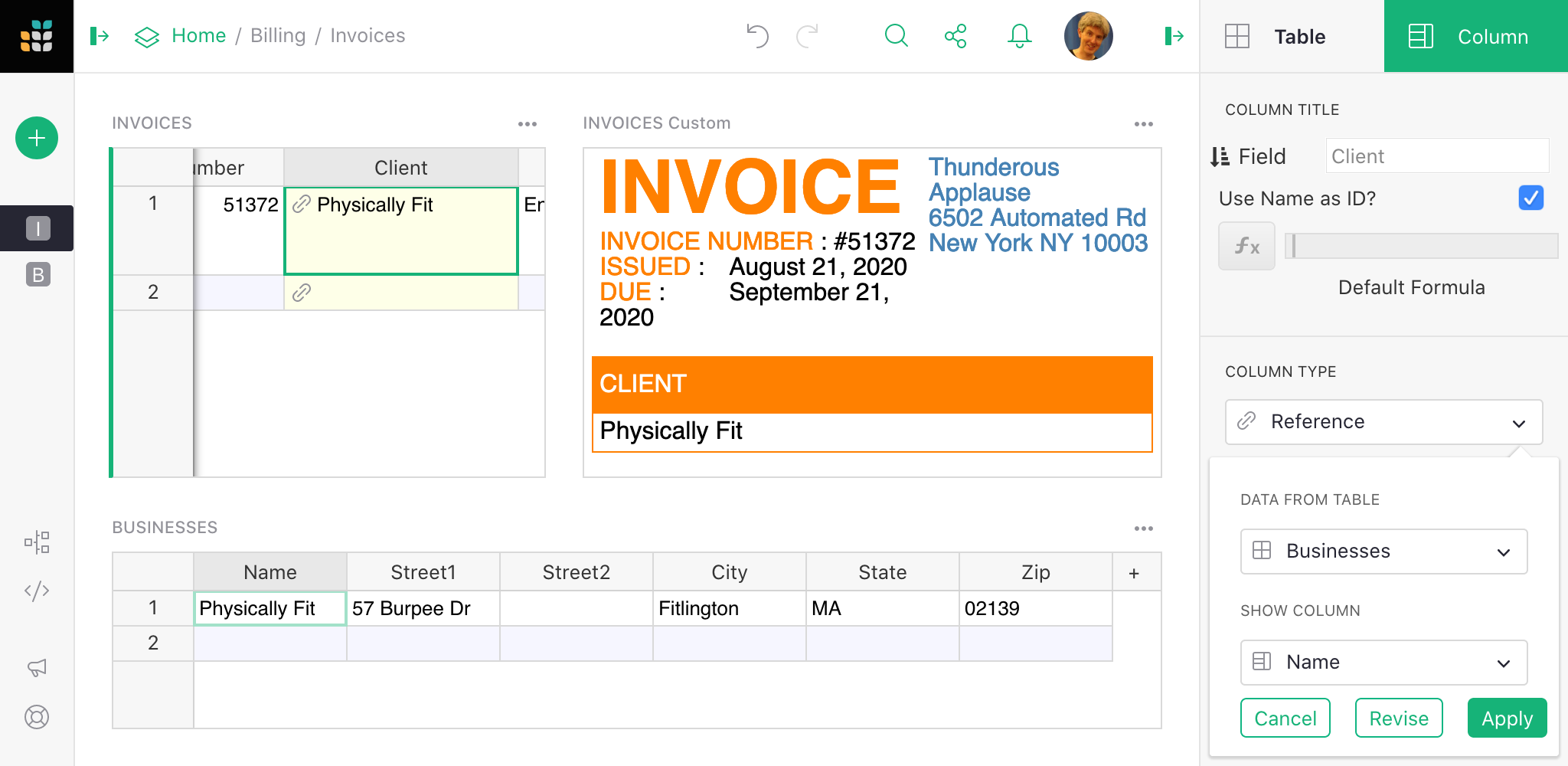Open the Column Type Reference dropdown

coord(1383,422)
